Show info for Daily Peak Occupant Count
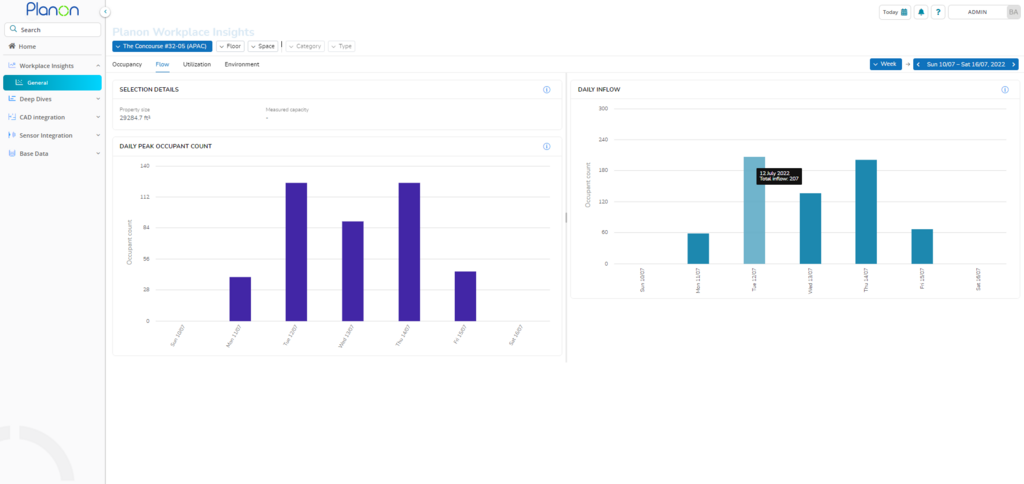The height and width of the screenshot is (484, 1024). 547,146
